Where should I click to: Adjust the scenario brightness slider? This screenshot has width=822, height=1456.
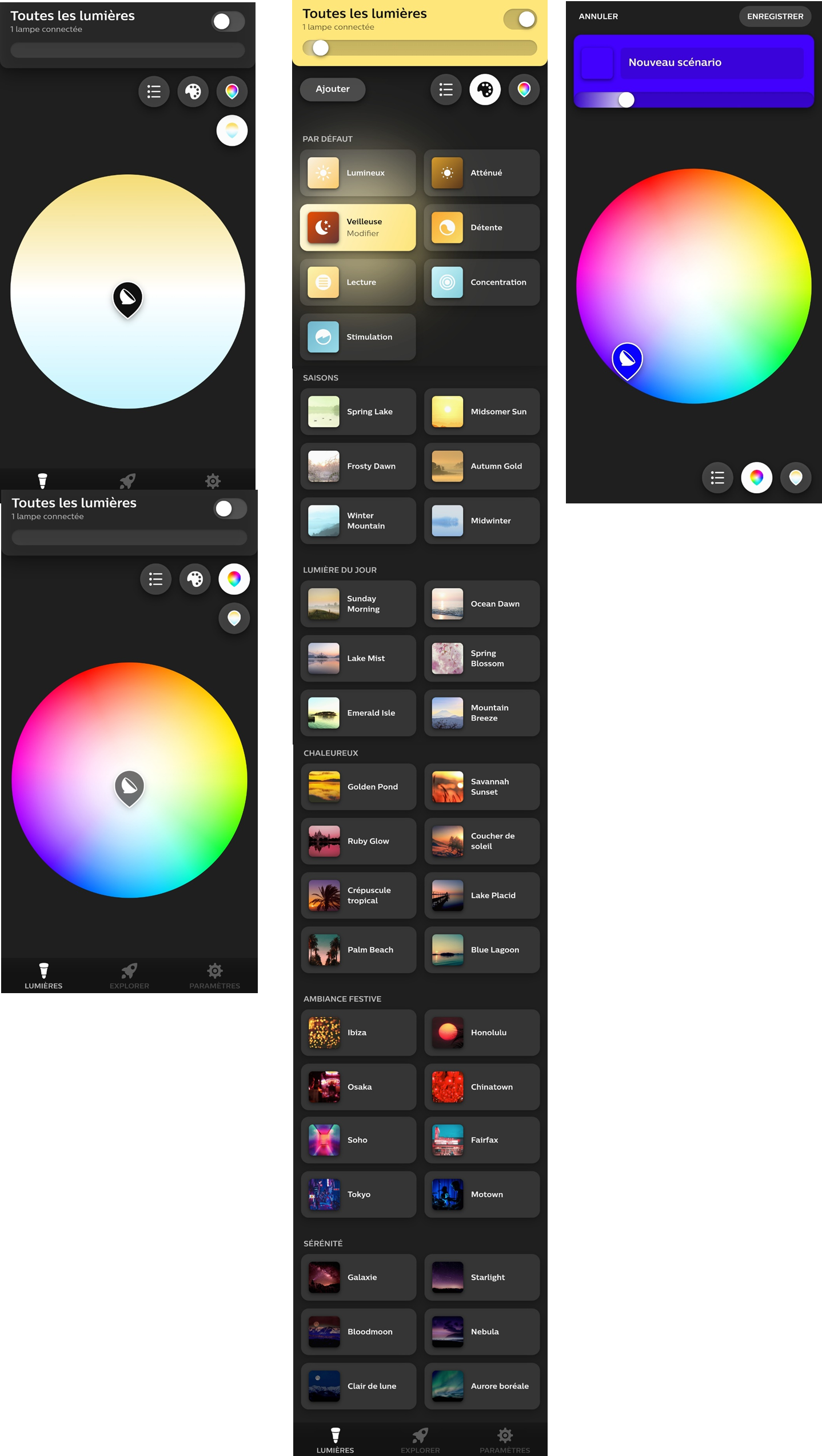pos(694,100)
